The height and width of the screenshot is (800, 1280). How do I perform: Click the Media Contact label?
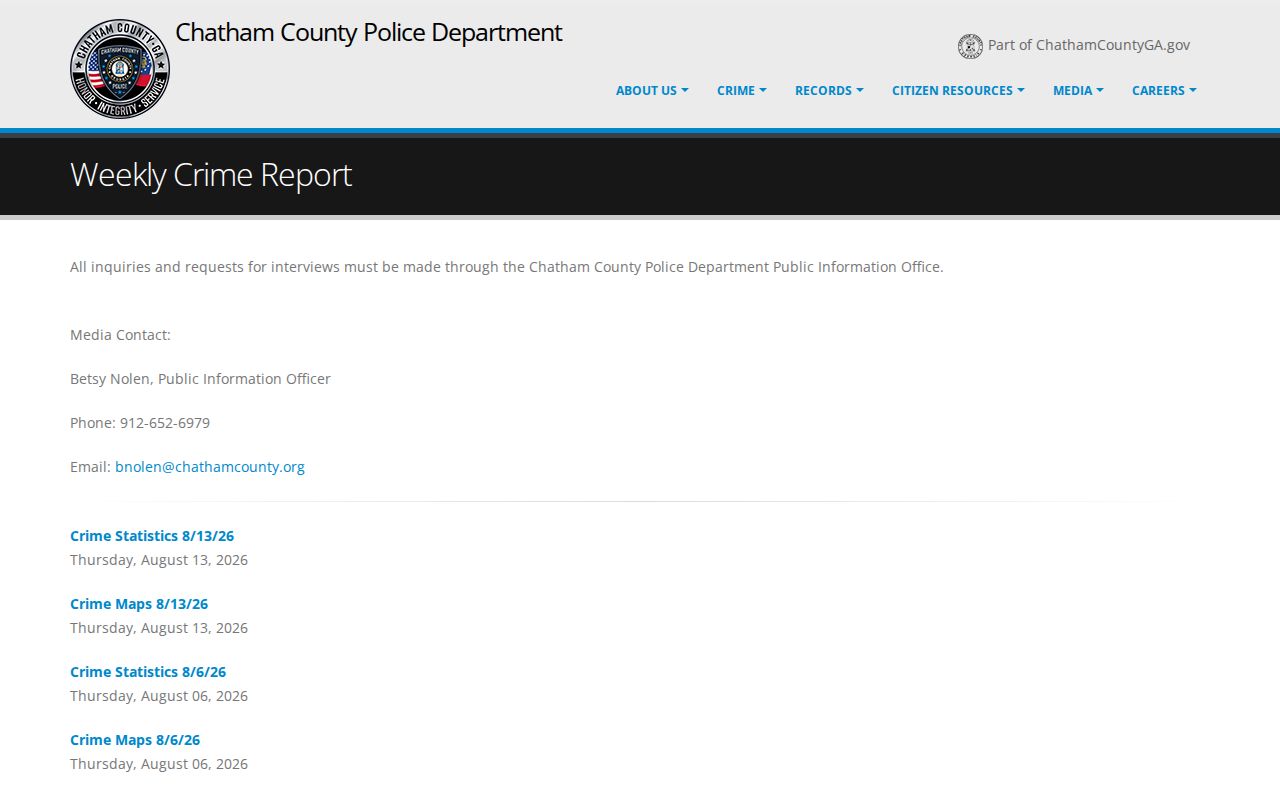120,335
